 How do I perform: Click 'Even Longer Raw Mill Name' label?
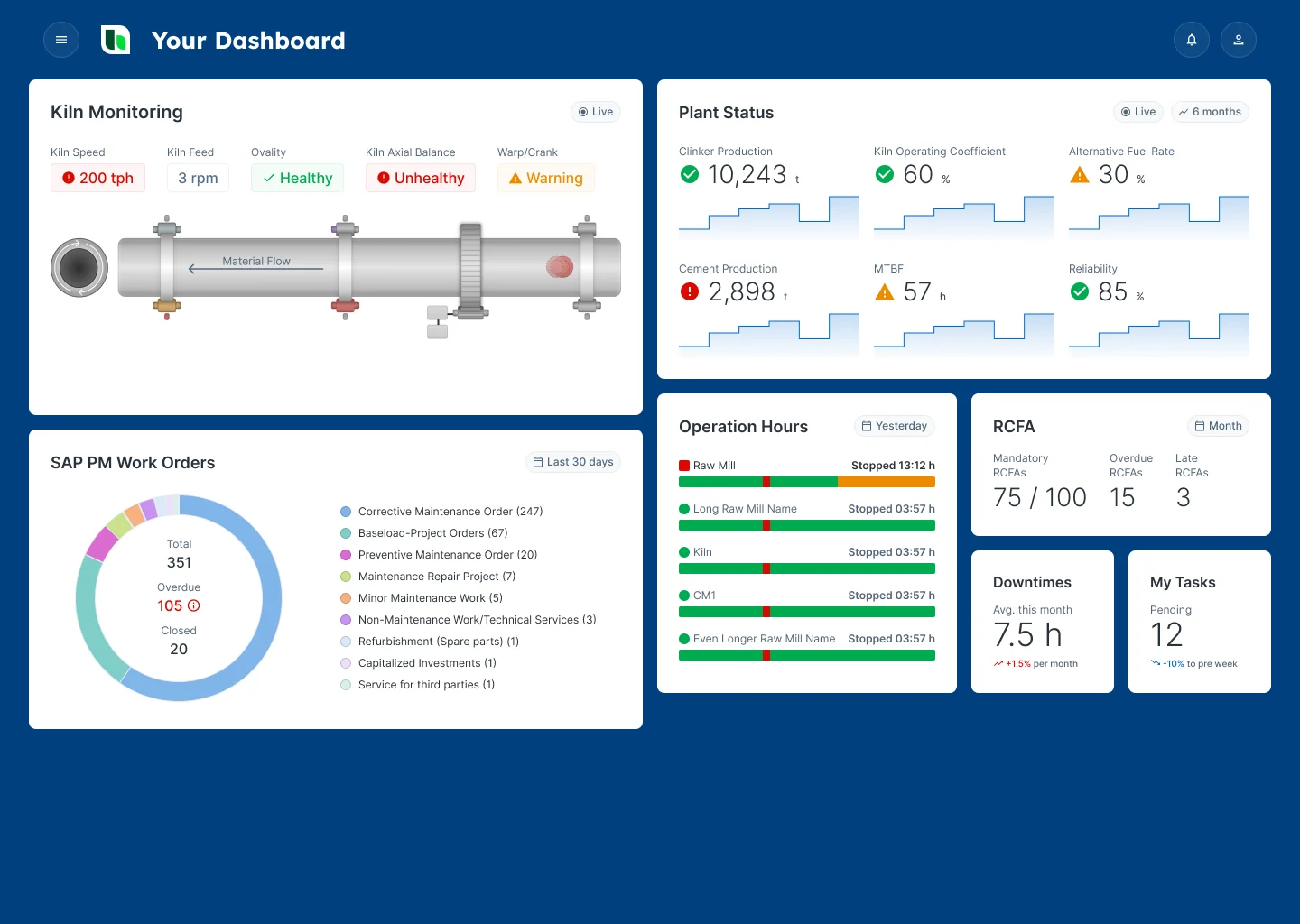point(764,639)
